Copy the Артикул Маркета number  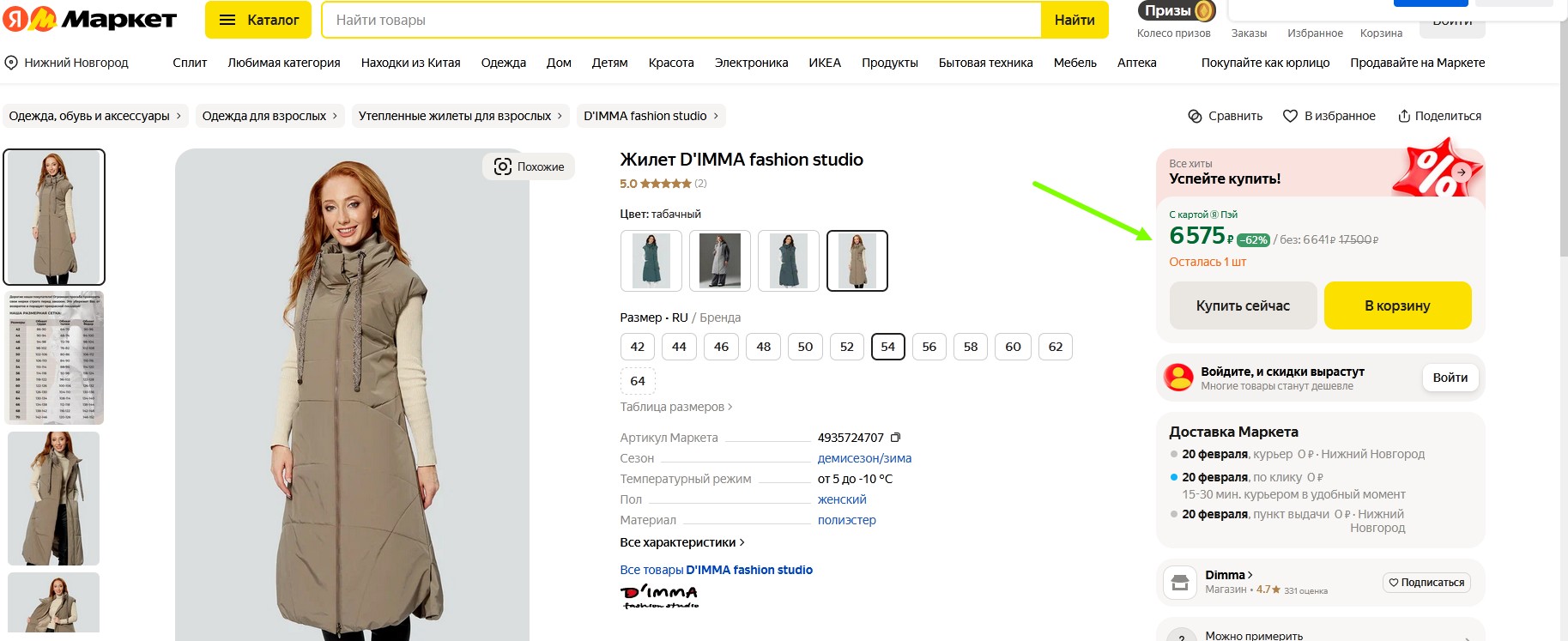896,438
